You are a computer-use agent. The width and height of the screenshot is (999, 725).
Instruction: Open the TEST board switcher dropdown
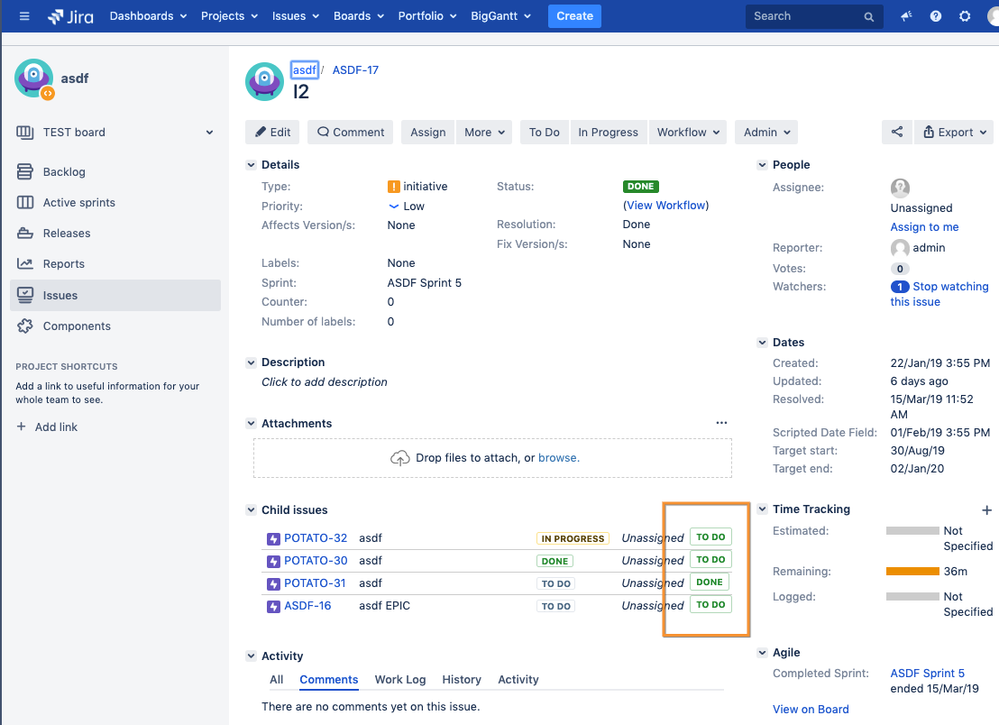[x=209, y=132]
